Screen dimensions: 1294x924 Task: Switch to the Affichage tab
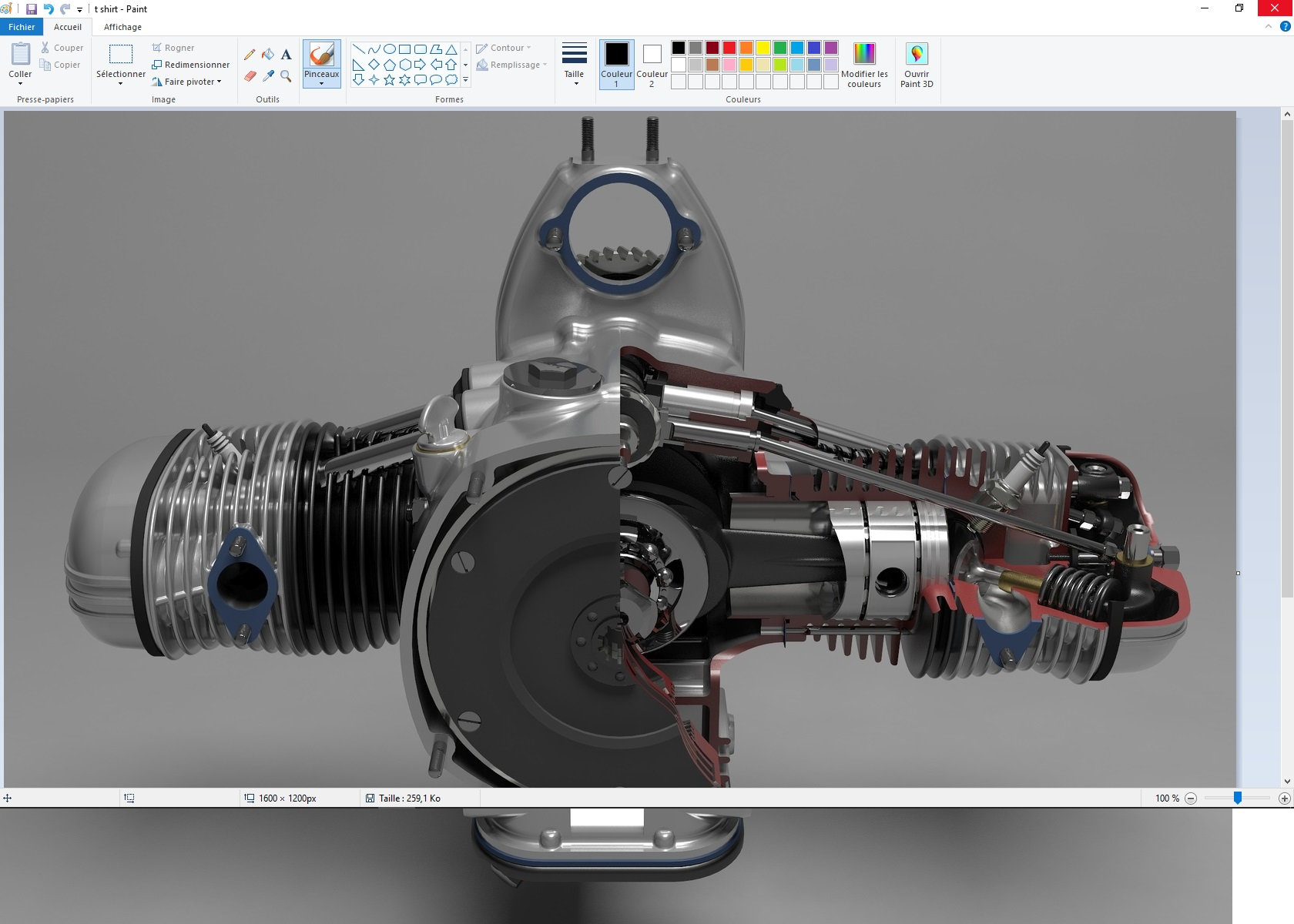[122, 27]
